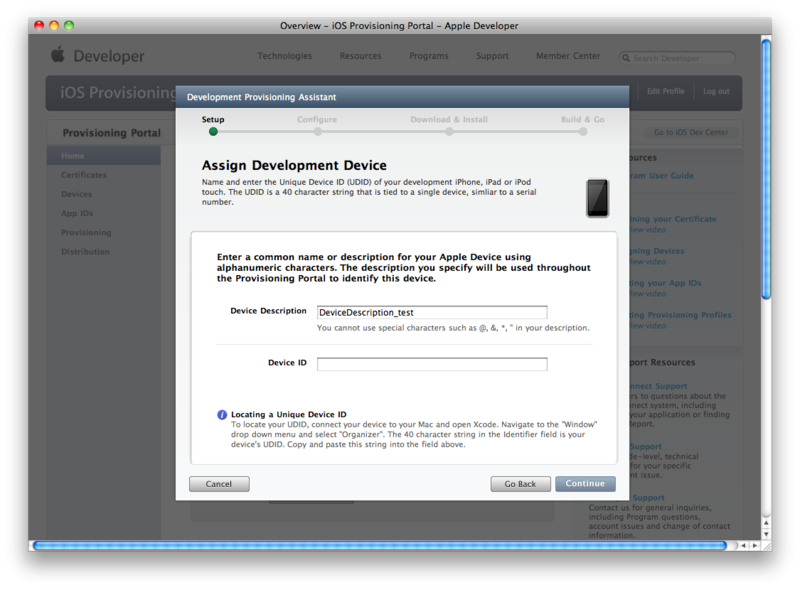Click the vertical scrollbar thumb
The height and width of the screenshot is (590, 800).
tap(766, 169)
